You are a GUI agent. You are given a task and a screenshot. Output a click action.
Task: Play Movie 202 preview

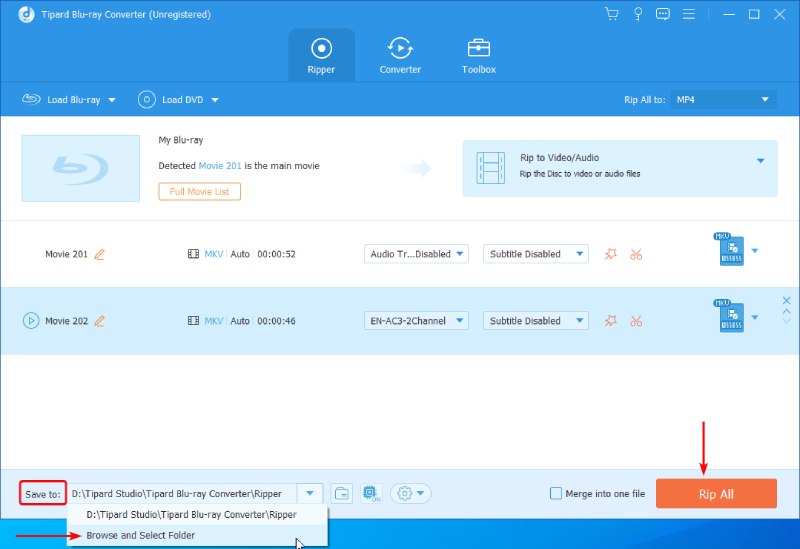point(31,320)
